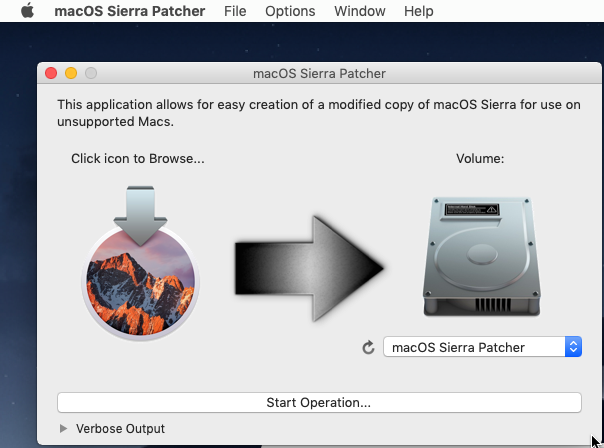This screenshot has height=448, width=604.
Task: Open the Window menu
Action: coord(360,11)
